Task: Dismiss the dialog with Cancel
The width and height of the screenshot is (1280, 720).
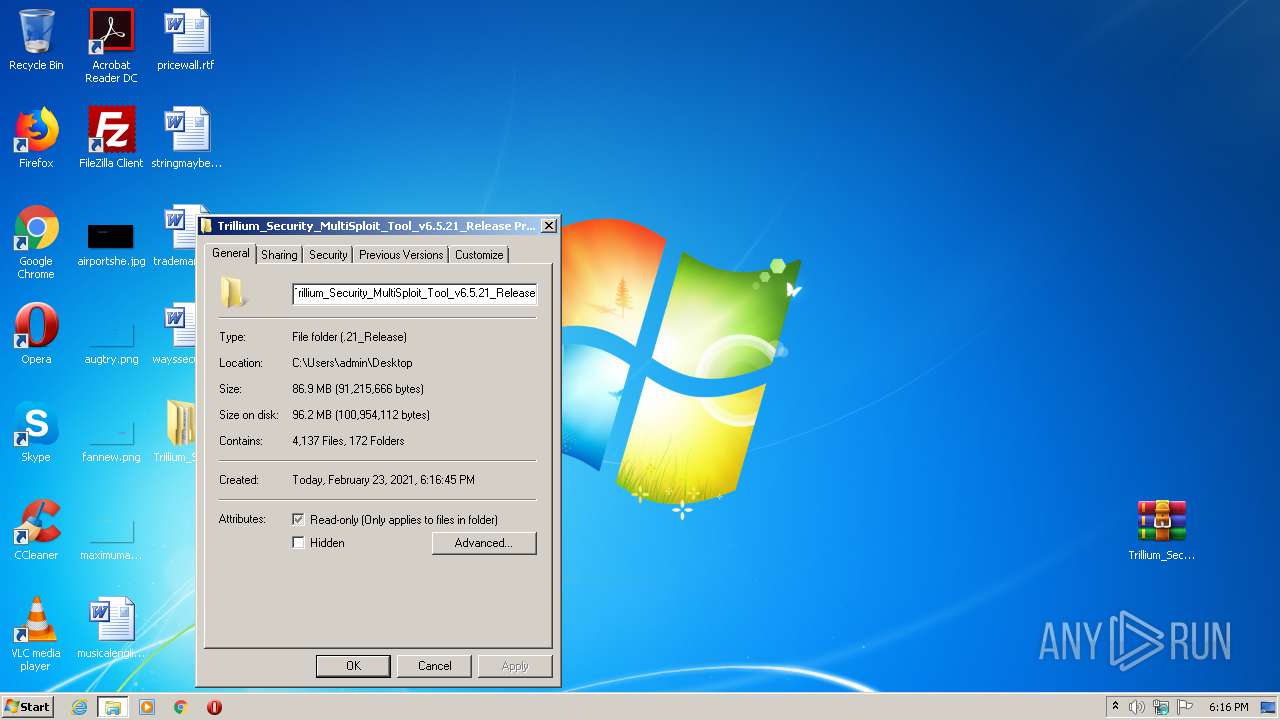Action: [x=434, y=666]
